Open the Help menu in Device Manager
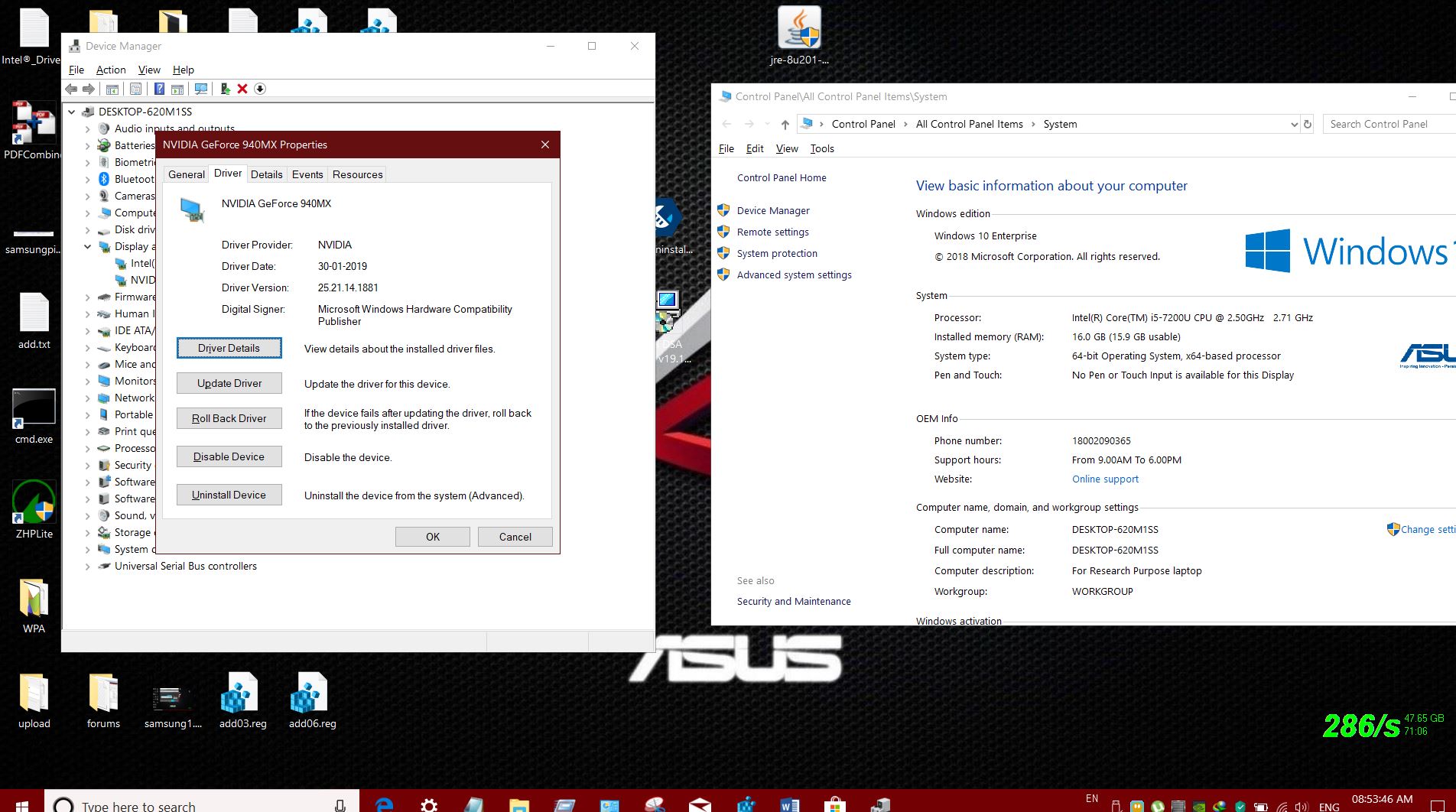This screenshot has width=1456, height=812. [184, 70]
